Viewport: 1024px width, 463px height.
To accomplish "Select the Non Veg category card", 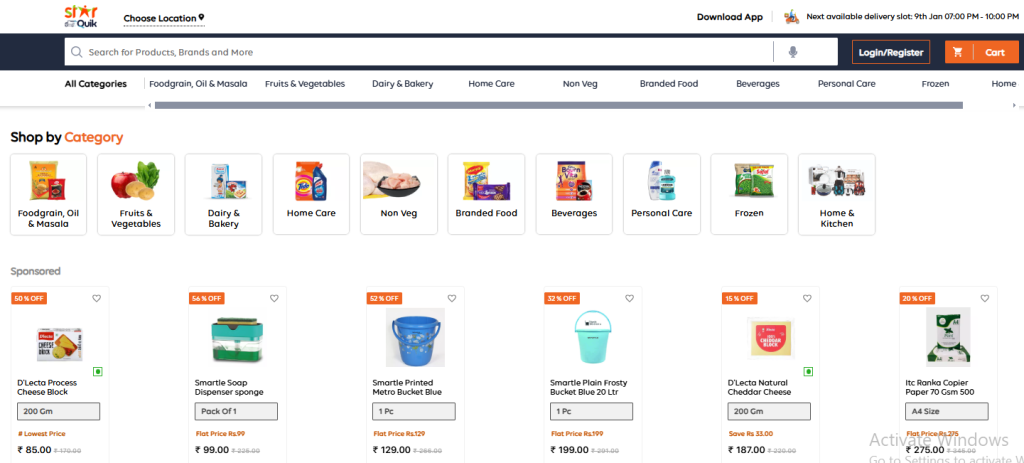I will point(399,194).
